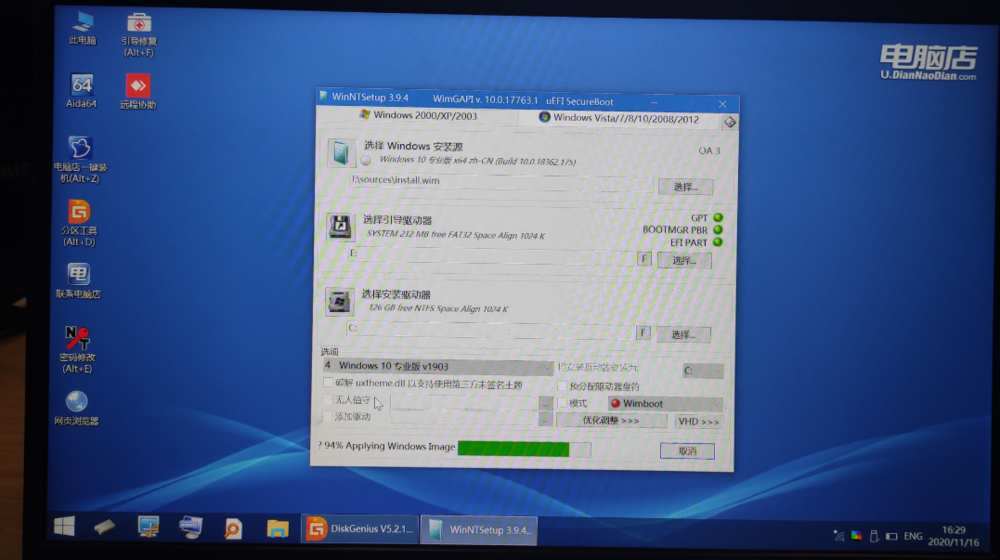Launch the Aida64 desktop icon
Image resolution: width=1000 pixels, height=560 pixels.
pyautogui.click(x=82, y=91)
